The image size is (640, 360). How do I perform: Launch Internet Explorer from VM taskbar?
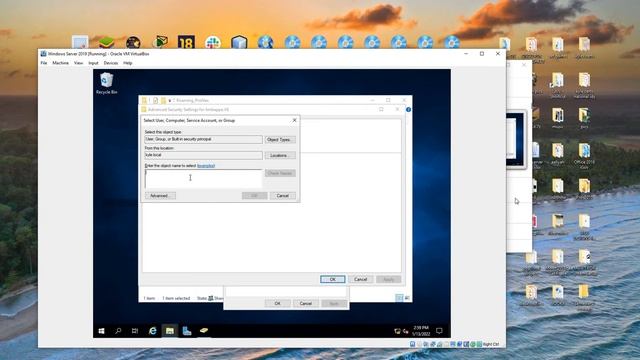153,331
